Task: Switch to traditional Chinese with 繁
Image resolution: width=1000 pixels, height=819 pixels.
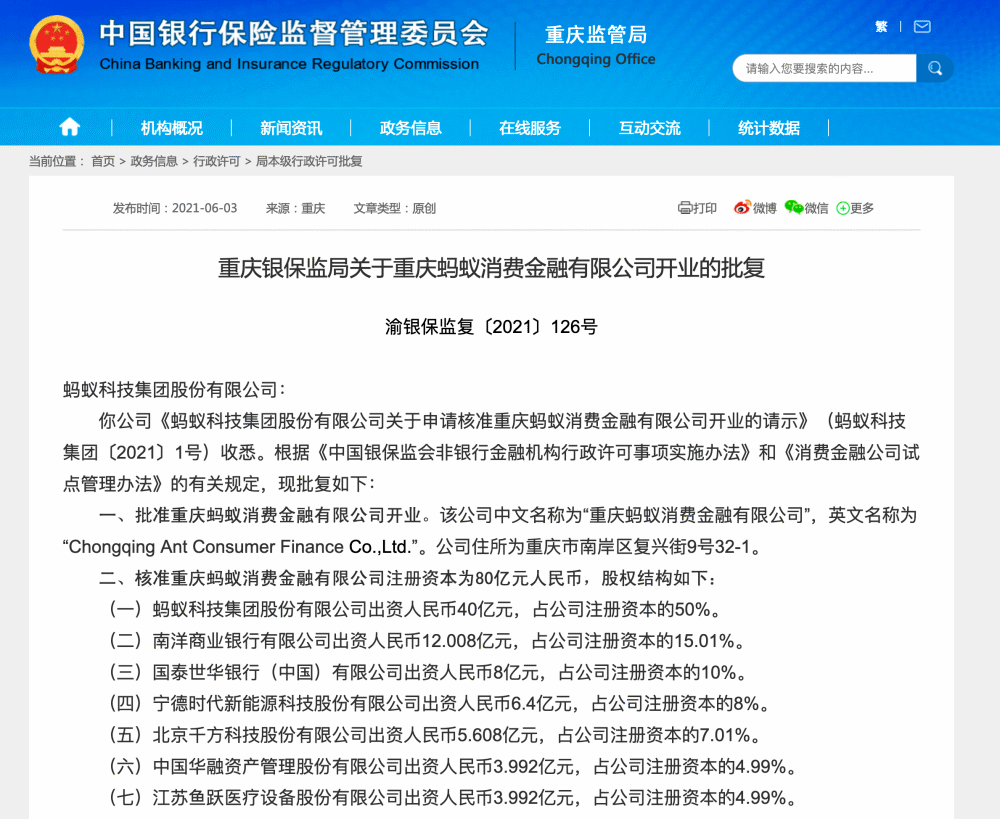Action: [881, 27]
